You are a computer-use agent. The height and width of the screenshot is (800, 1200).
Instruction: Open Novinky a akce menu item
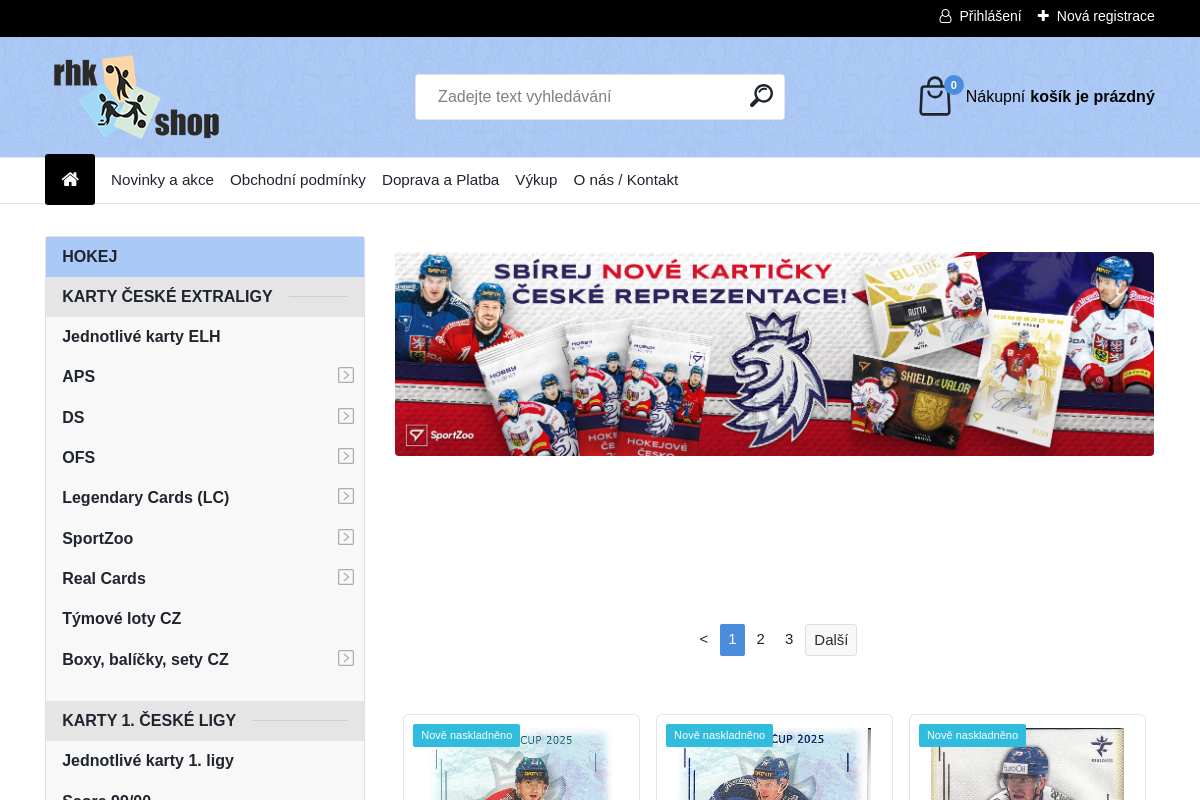point(162,180)
